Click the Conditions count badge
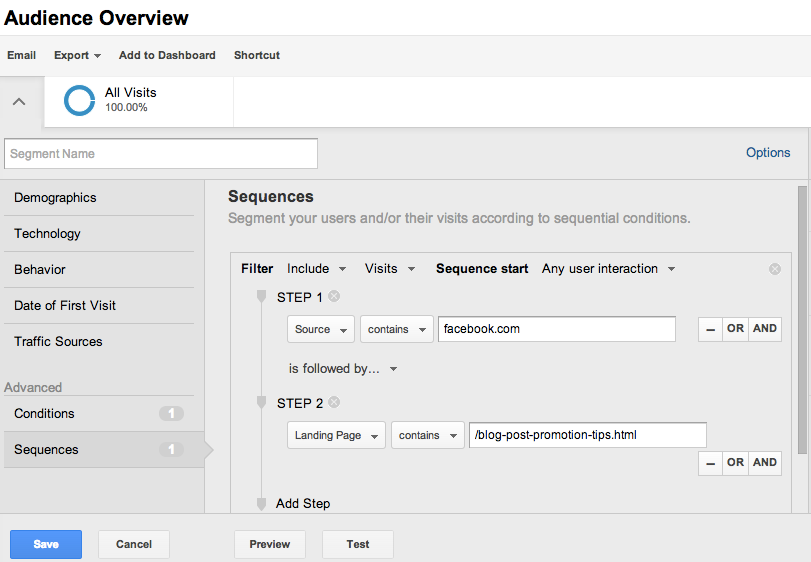 tap(171, 414)
